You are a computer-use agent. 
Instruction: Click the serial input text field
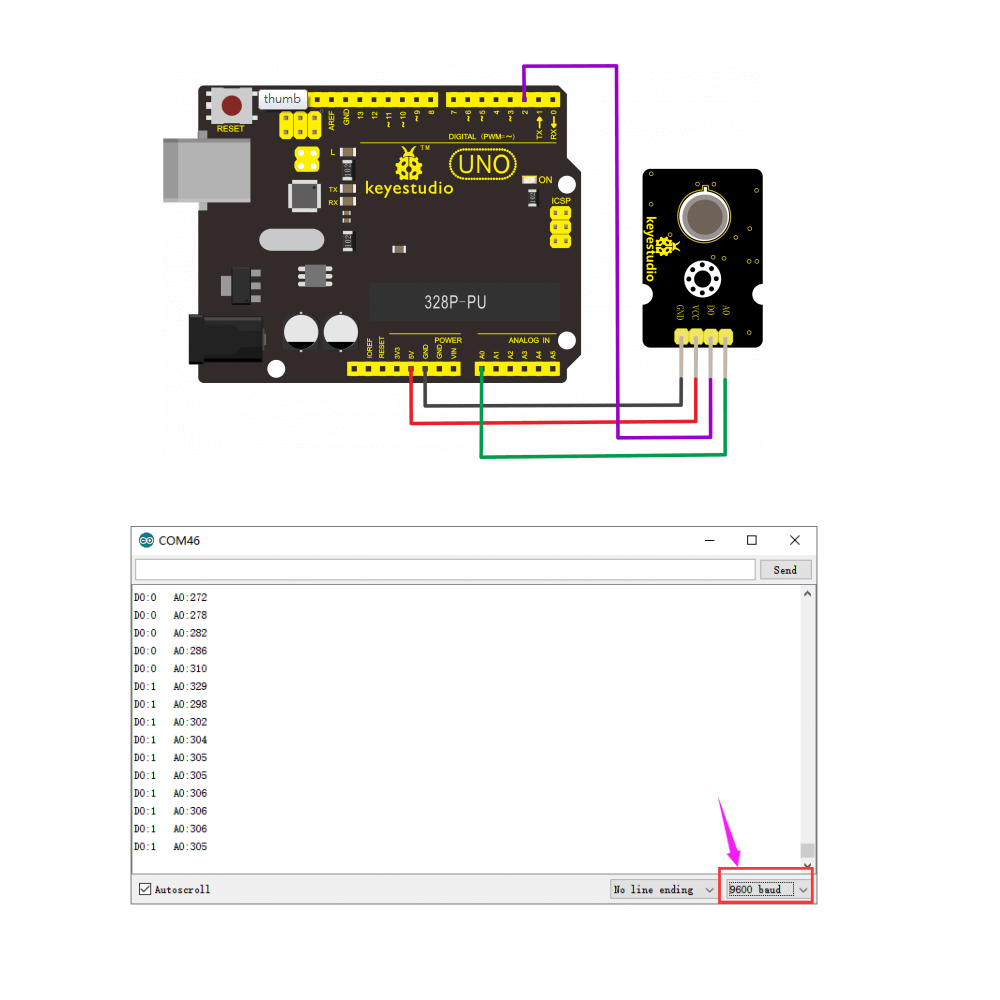(445, 570)
